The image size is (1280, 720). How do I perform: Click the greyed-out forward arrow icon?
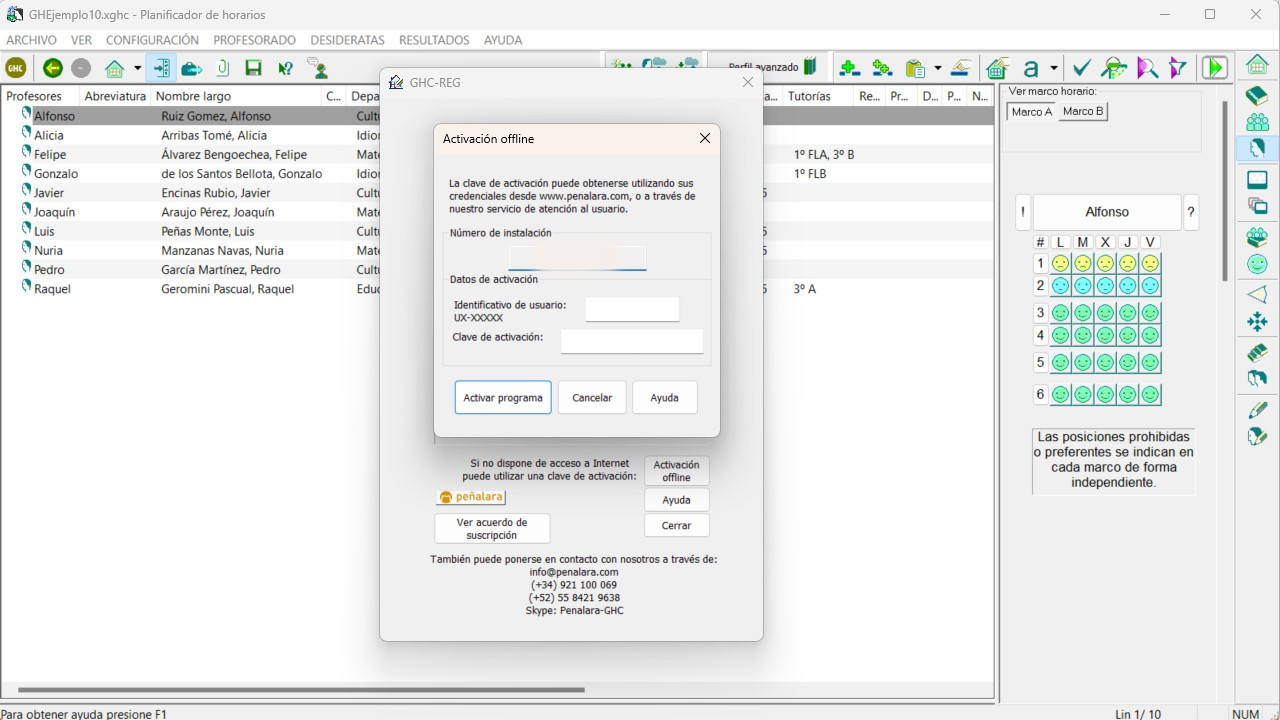coord(81,68)
